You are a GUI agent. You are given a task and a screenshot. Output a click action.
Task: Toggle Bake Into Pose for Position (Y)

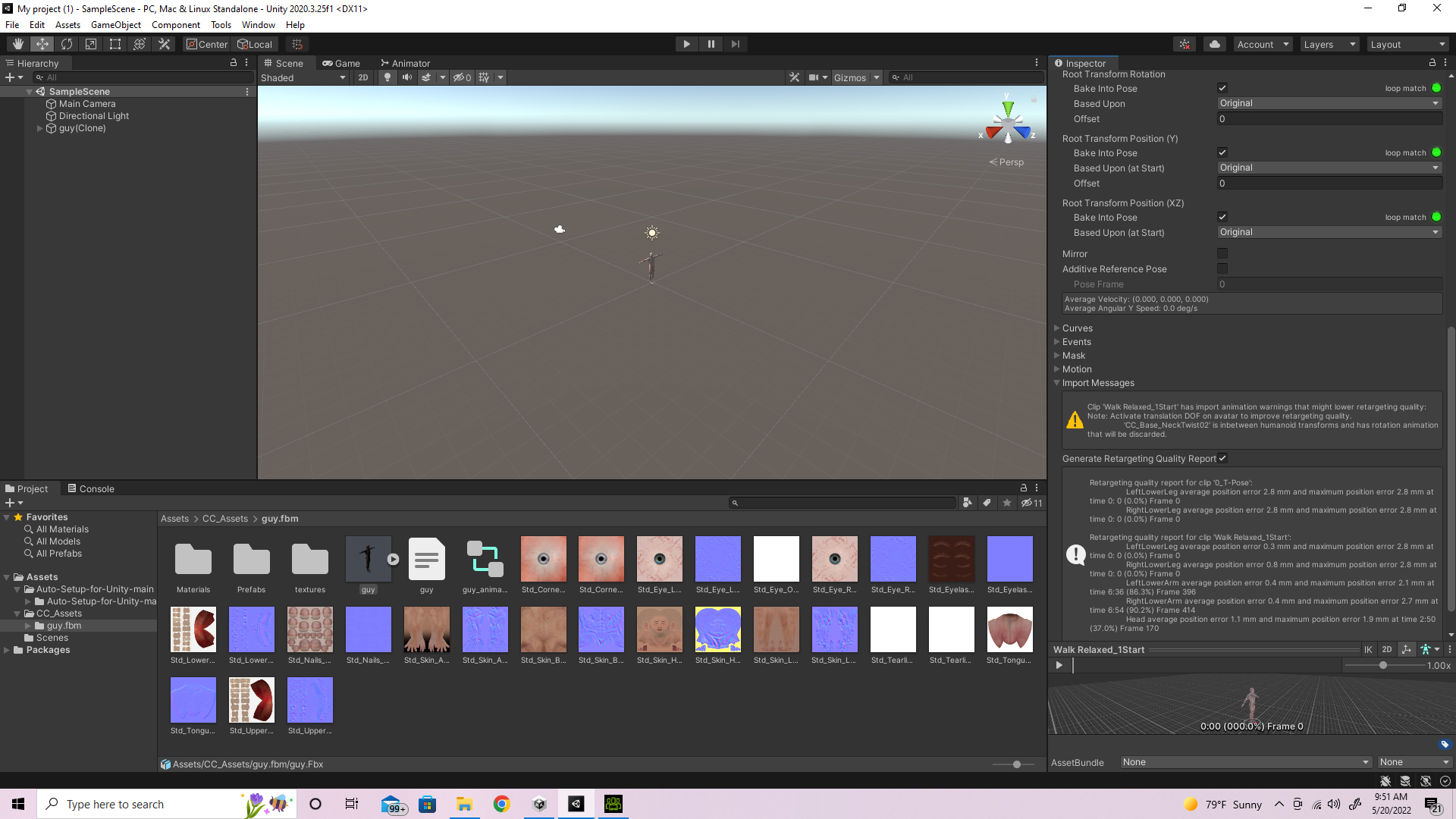1222,153
